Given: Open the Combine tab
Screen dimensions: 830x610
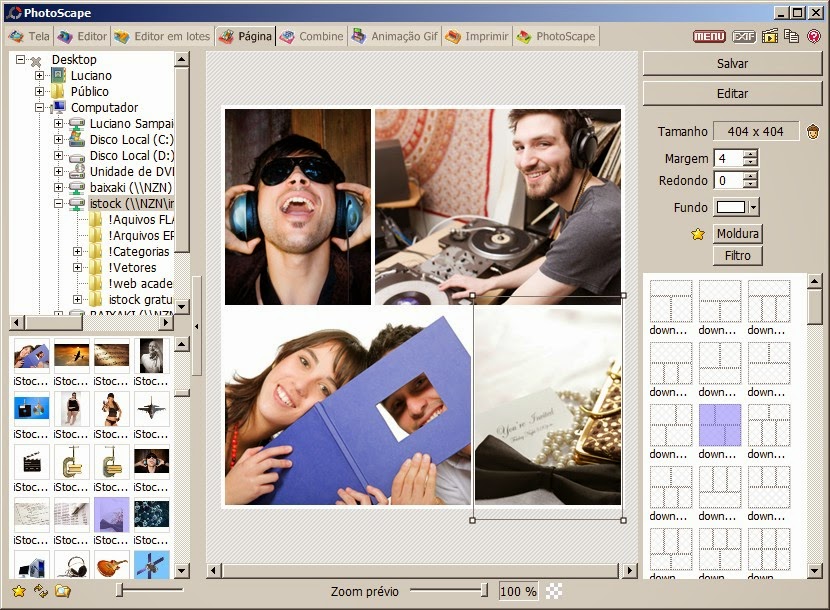Looking at the screenshot, I should click(x=312, y=37).
